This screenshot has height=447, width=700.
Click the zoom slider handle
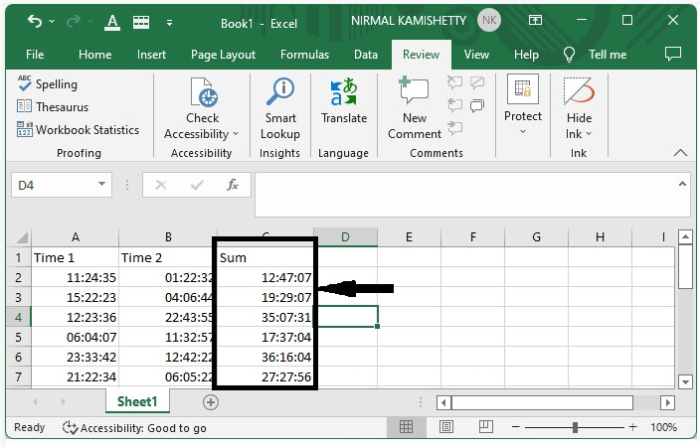click(x=575, y=427)
